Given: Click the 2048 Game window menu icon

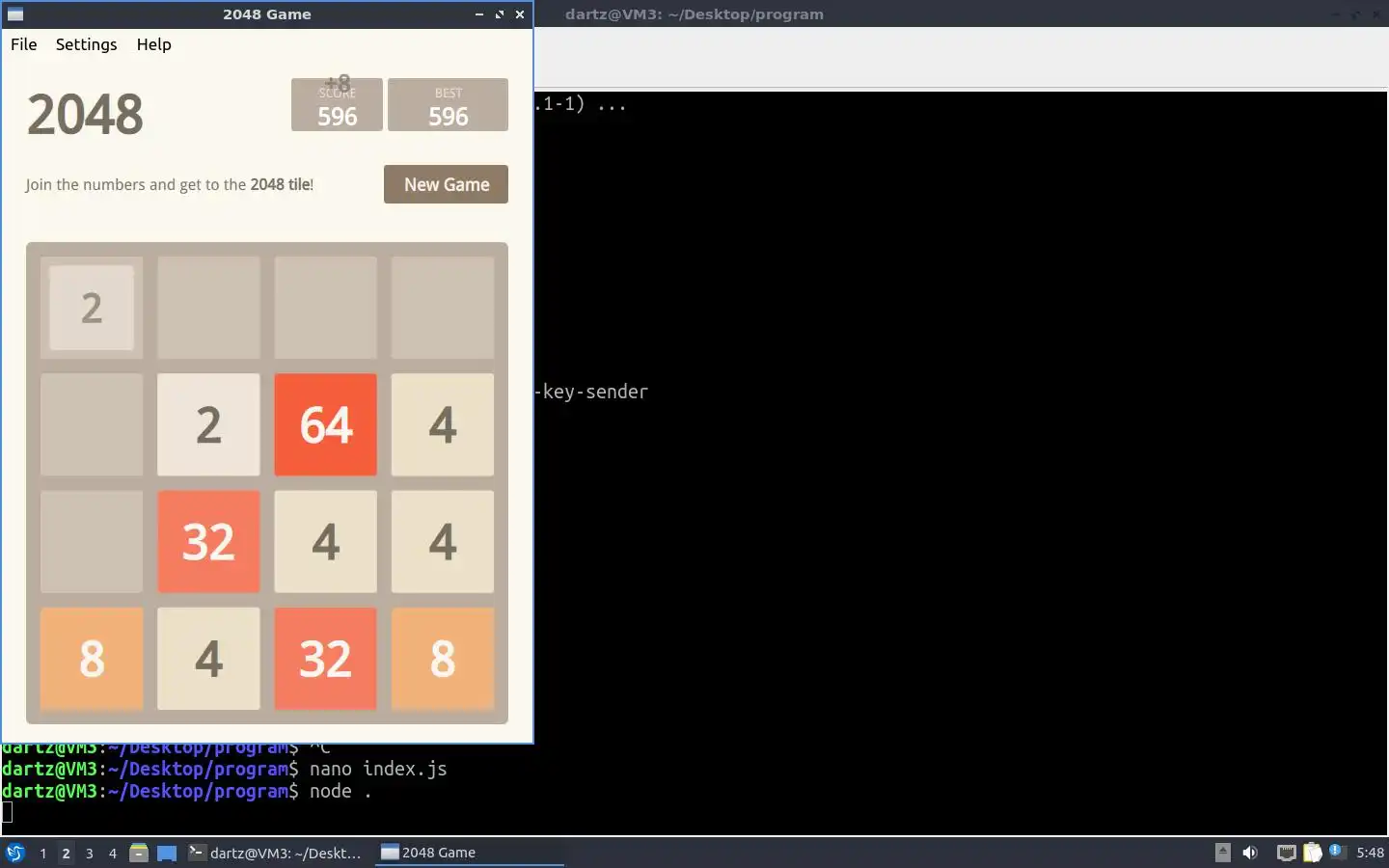Looking at the screenshot, I should pos(14,14).
